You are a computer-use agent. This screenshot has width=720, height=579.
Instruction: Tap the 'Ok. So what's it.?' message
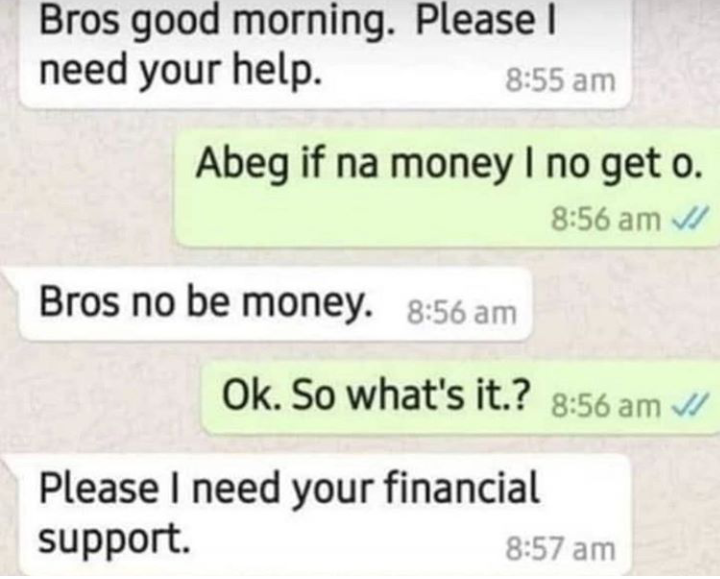pyautogui.click(x=461, y=398)
